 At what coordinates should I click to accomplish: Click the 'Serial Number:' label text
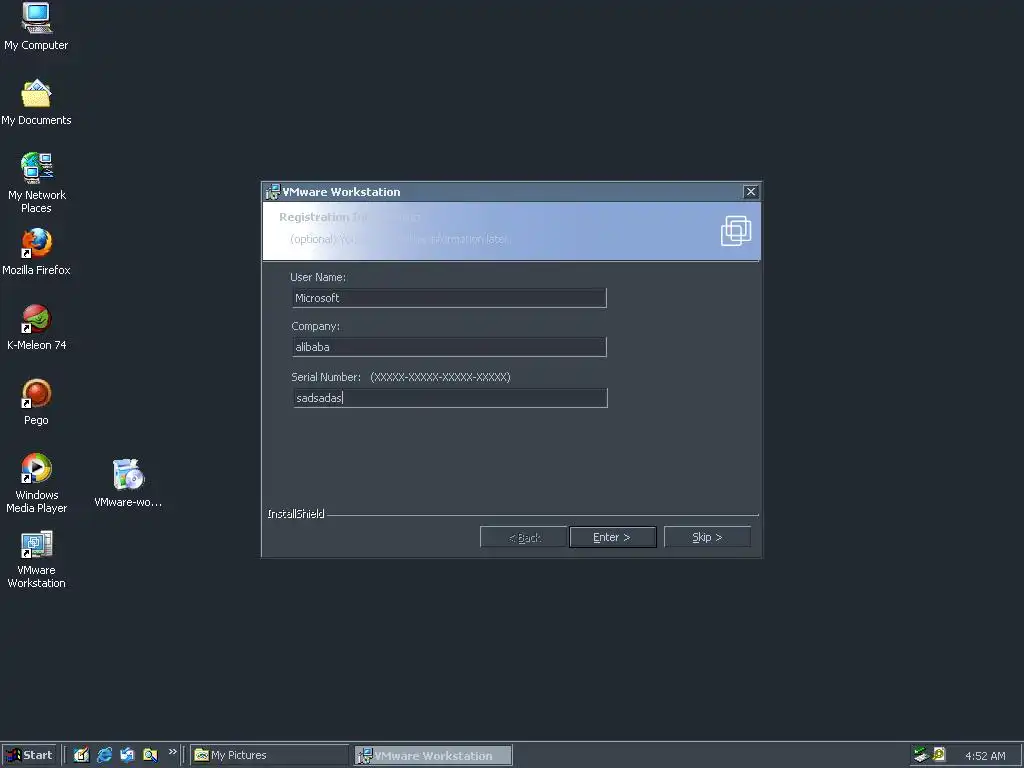326,377
